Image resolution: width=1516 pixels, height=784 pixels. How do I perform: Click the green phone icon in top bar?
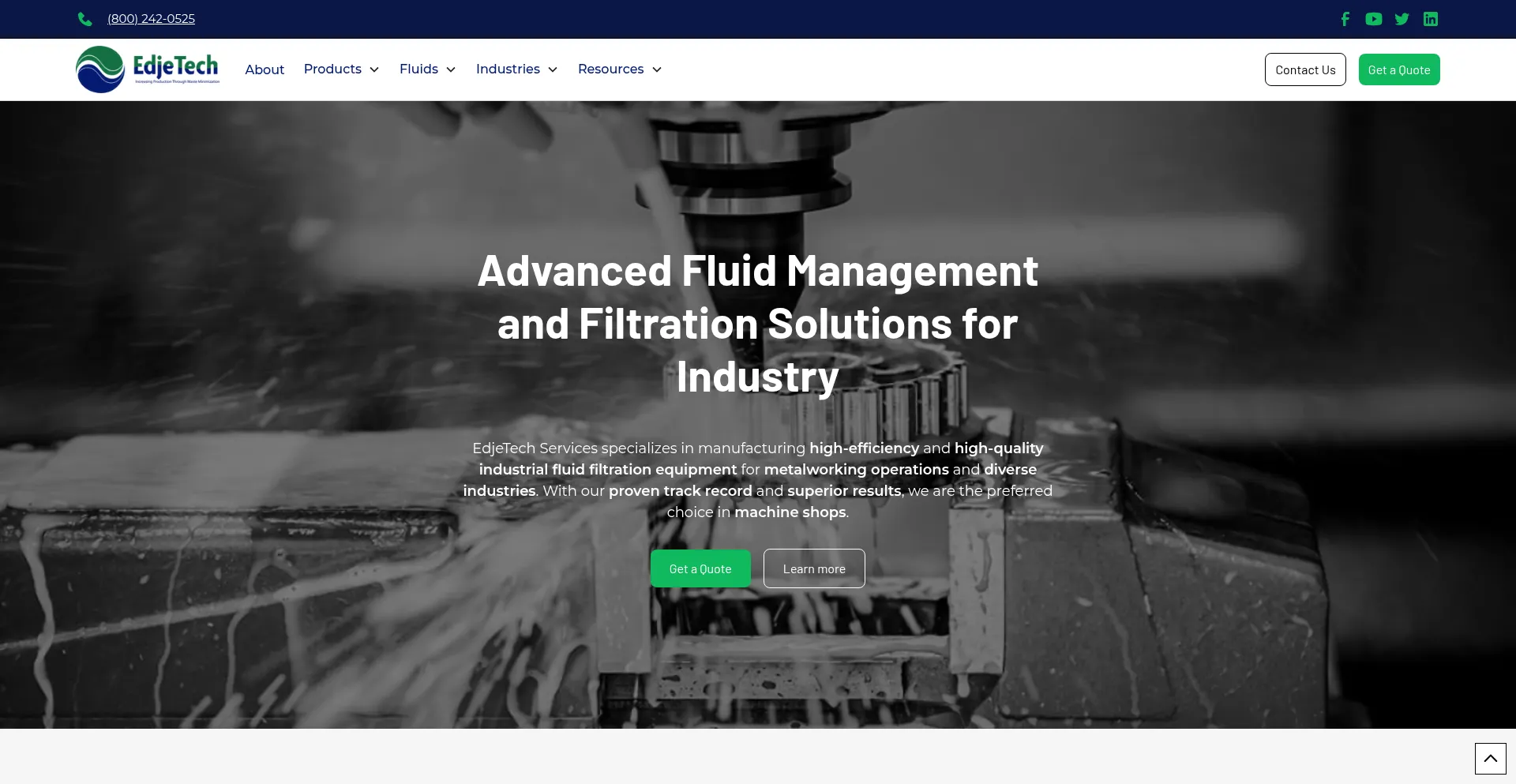[85, 19]
